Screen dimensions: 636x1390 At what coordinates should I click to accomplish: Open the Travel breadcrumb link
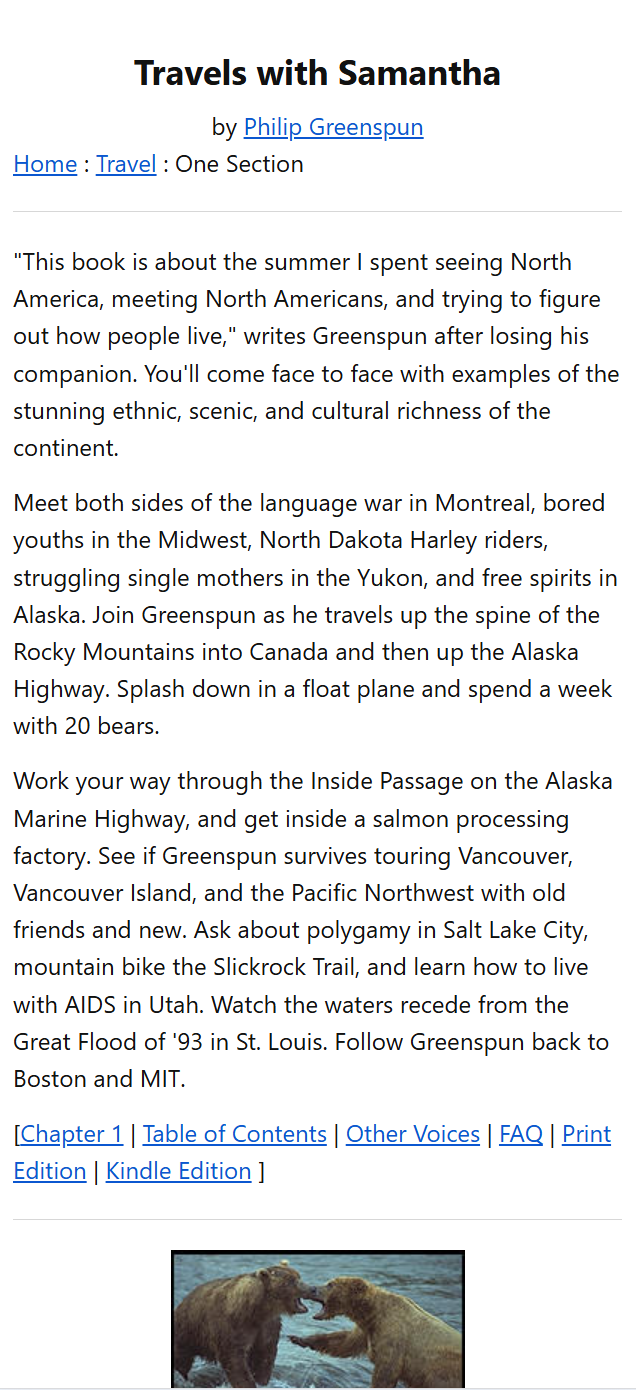coord(126,164)
